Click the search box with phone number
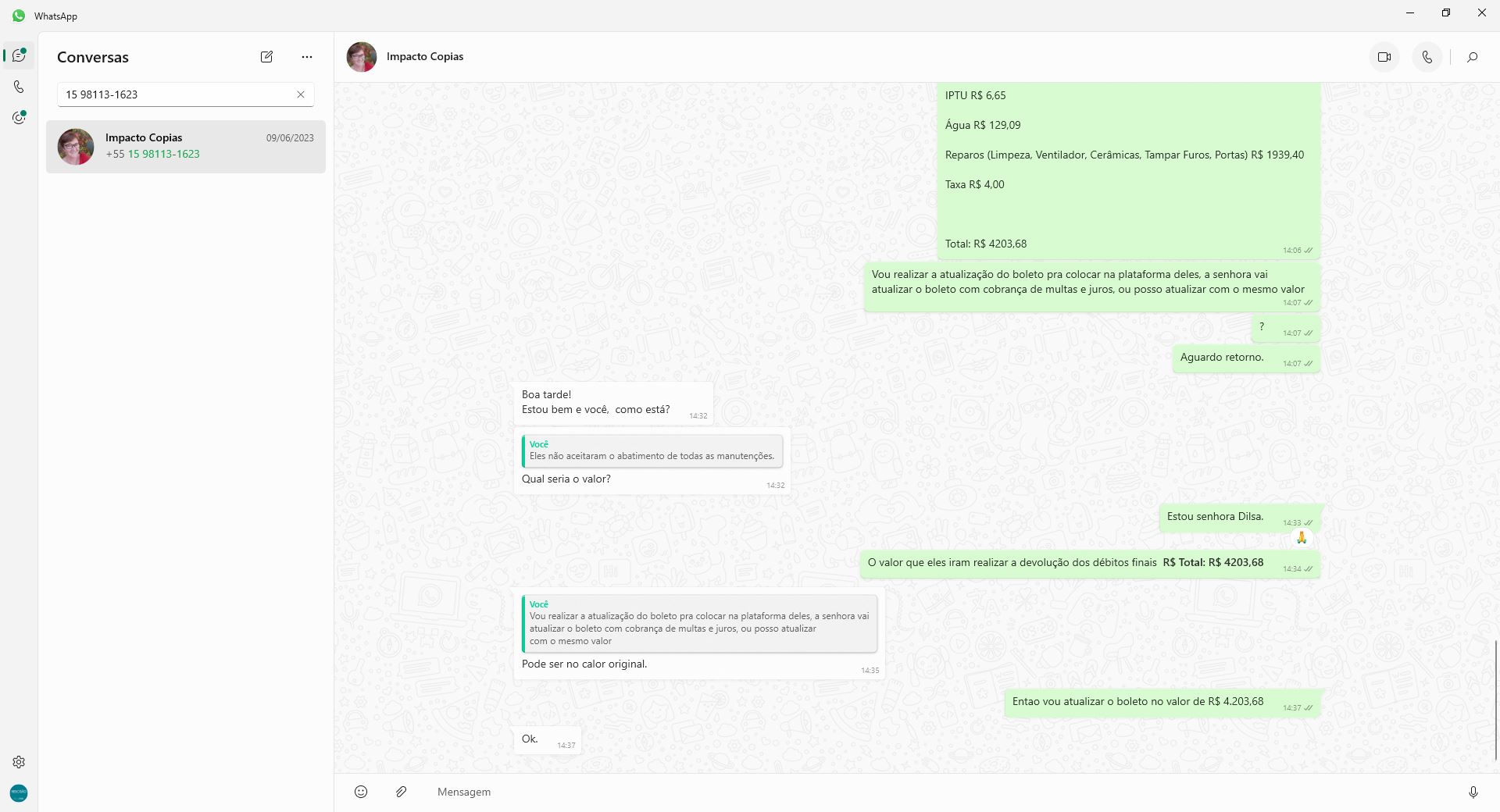 pyautogui.click(x=176, y=94)
